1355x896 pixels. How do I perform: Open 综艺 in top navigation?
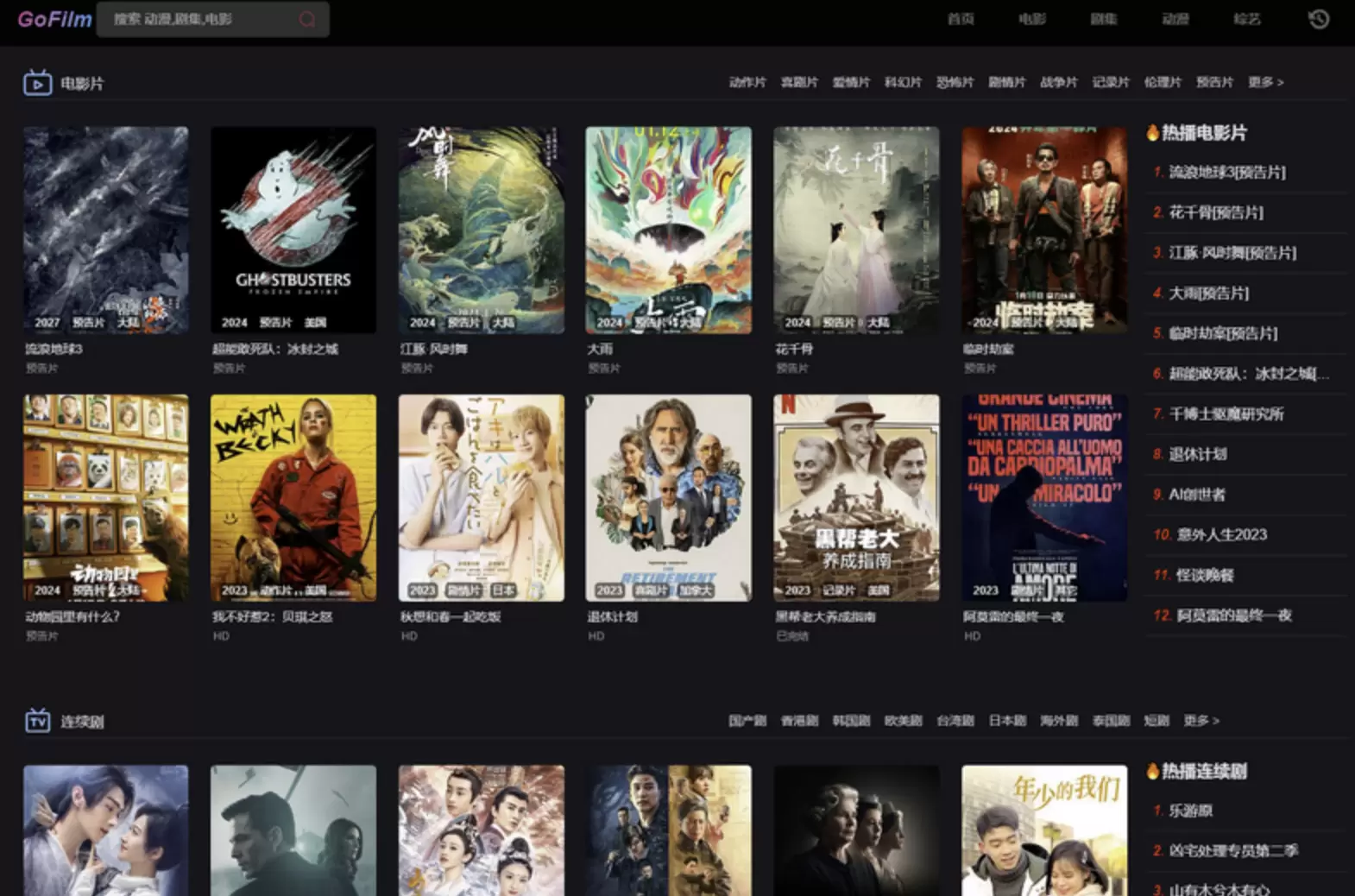[1247, 19]
